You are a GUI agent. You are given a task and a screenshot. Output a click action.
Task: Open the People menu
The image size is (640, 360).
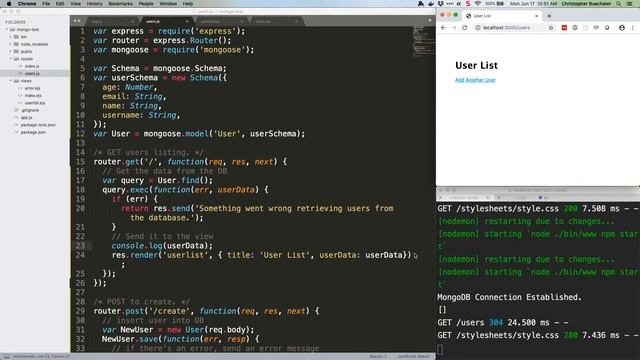[x=146, y=4]
